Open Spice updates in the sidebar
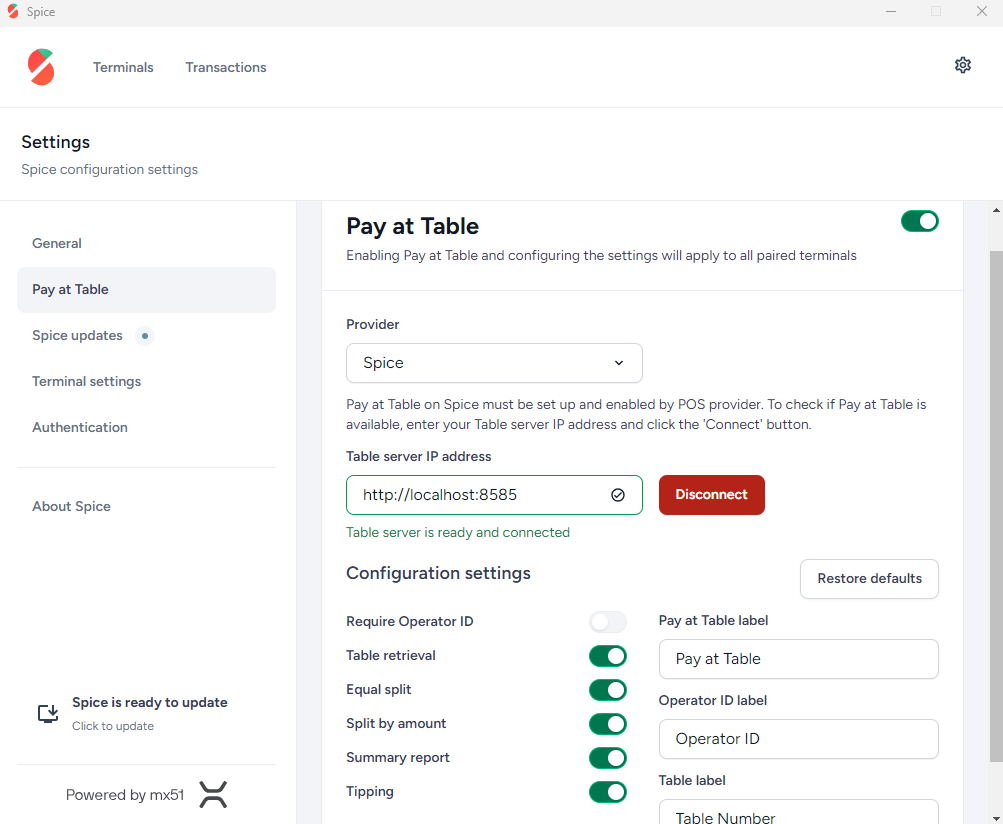This screenshot has width=1003, height=824. (x=146, y=335)
